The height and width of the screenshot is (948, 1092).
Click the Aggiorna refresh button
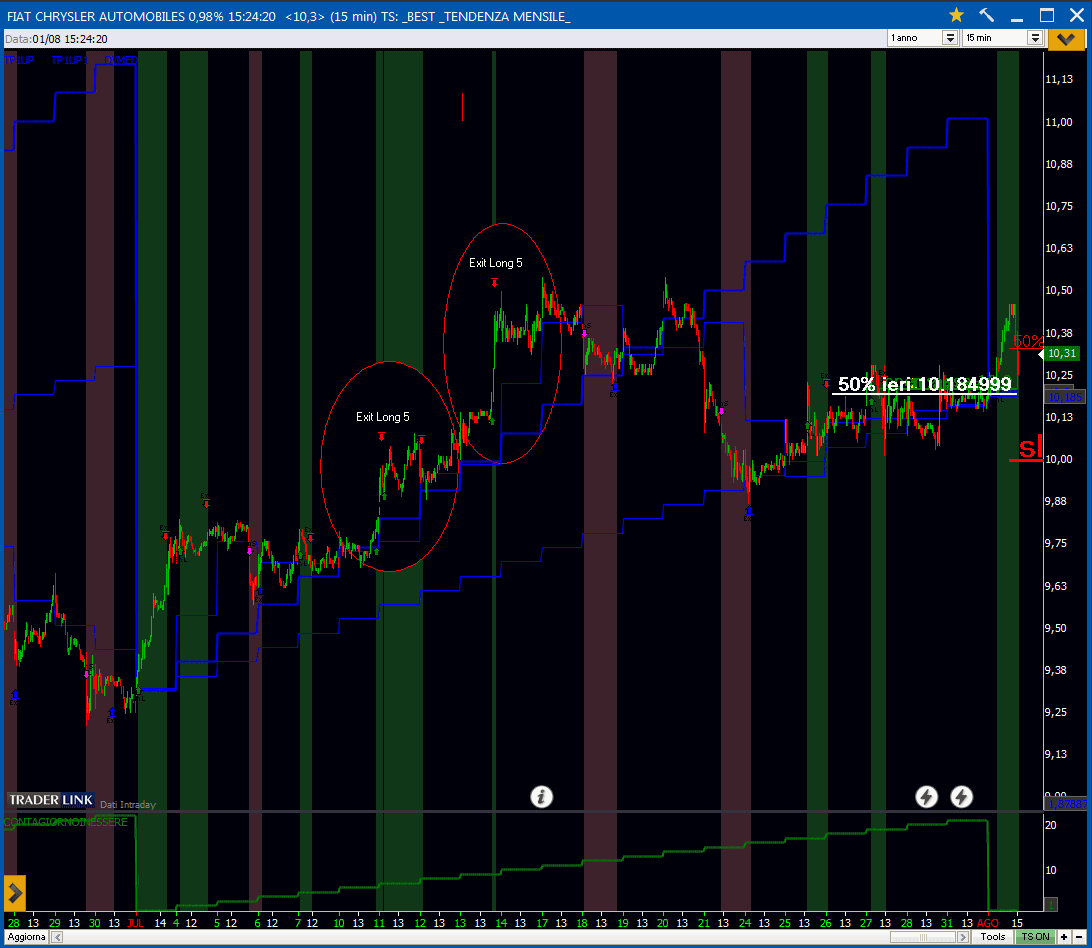click(26, 937)
